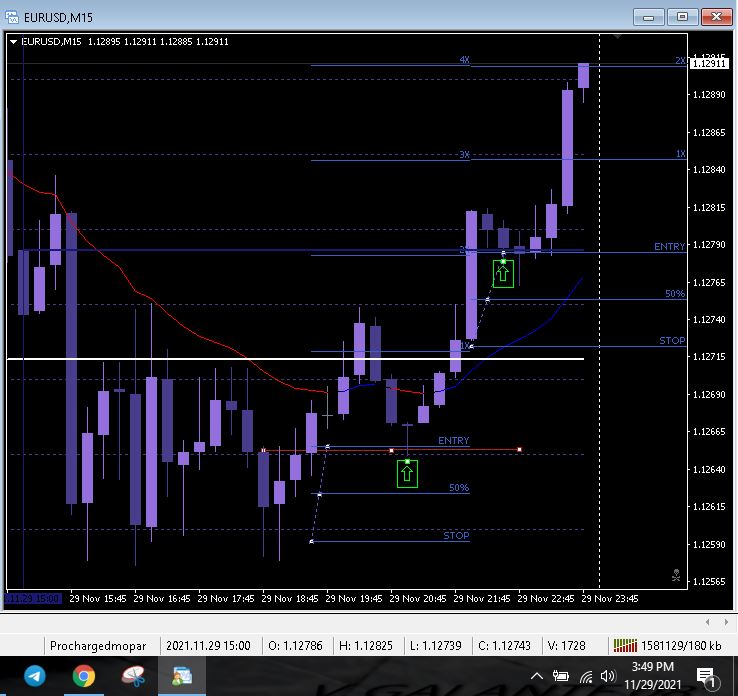
Task: Show hidden system tray icons
Action: pyautogui.click(x=537, y=677)
